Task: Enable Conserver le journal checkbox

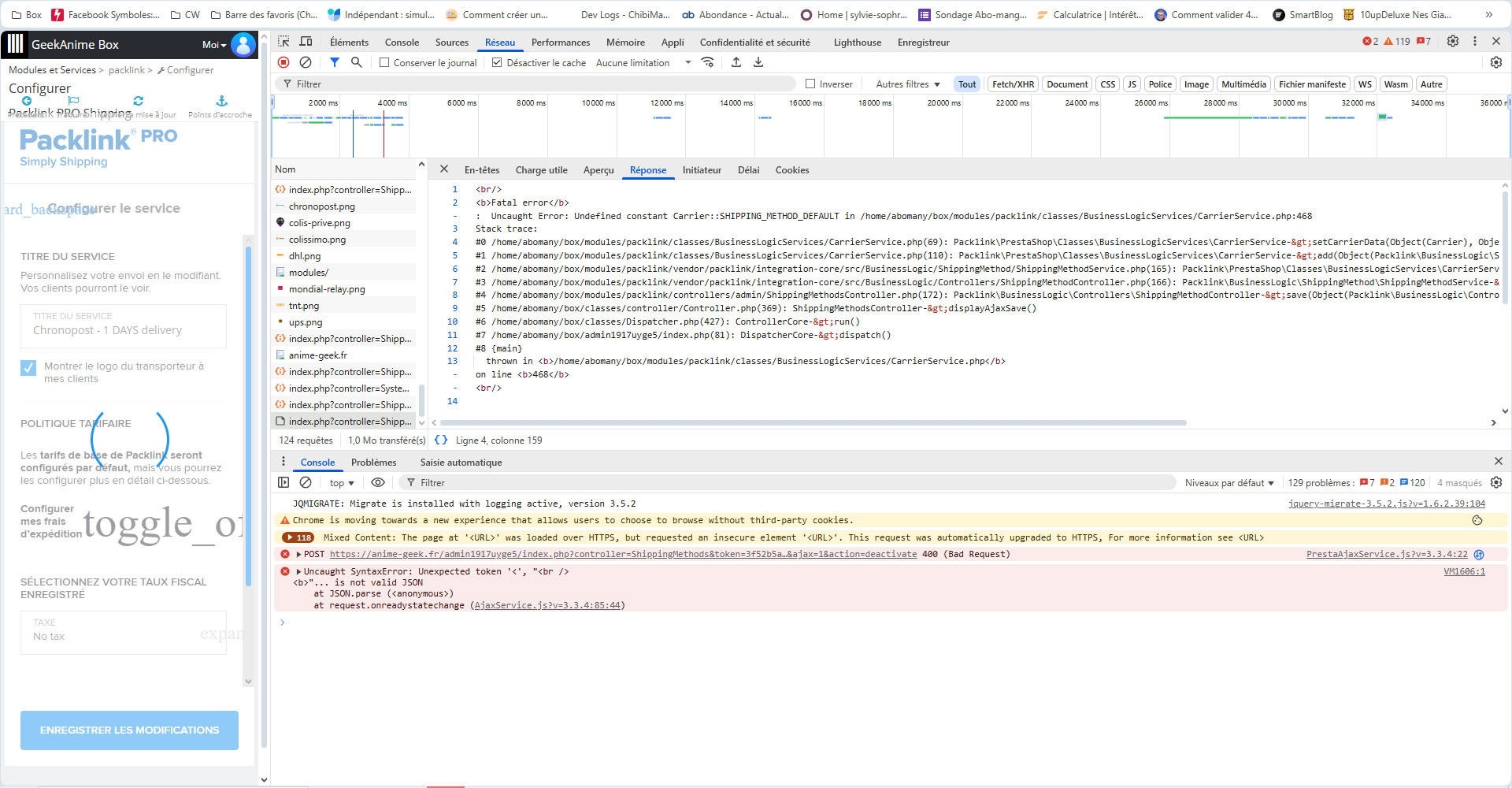Action: [384, 62]
